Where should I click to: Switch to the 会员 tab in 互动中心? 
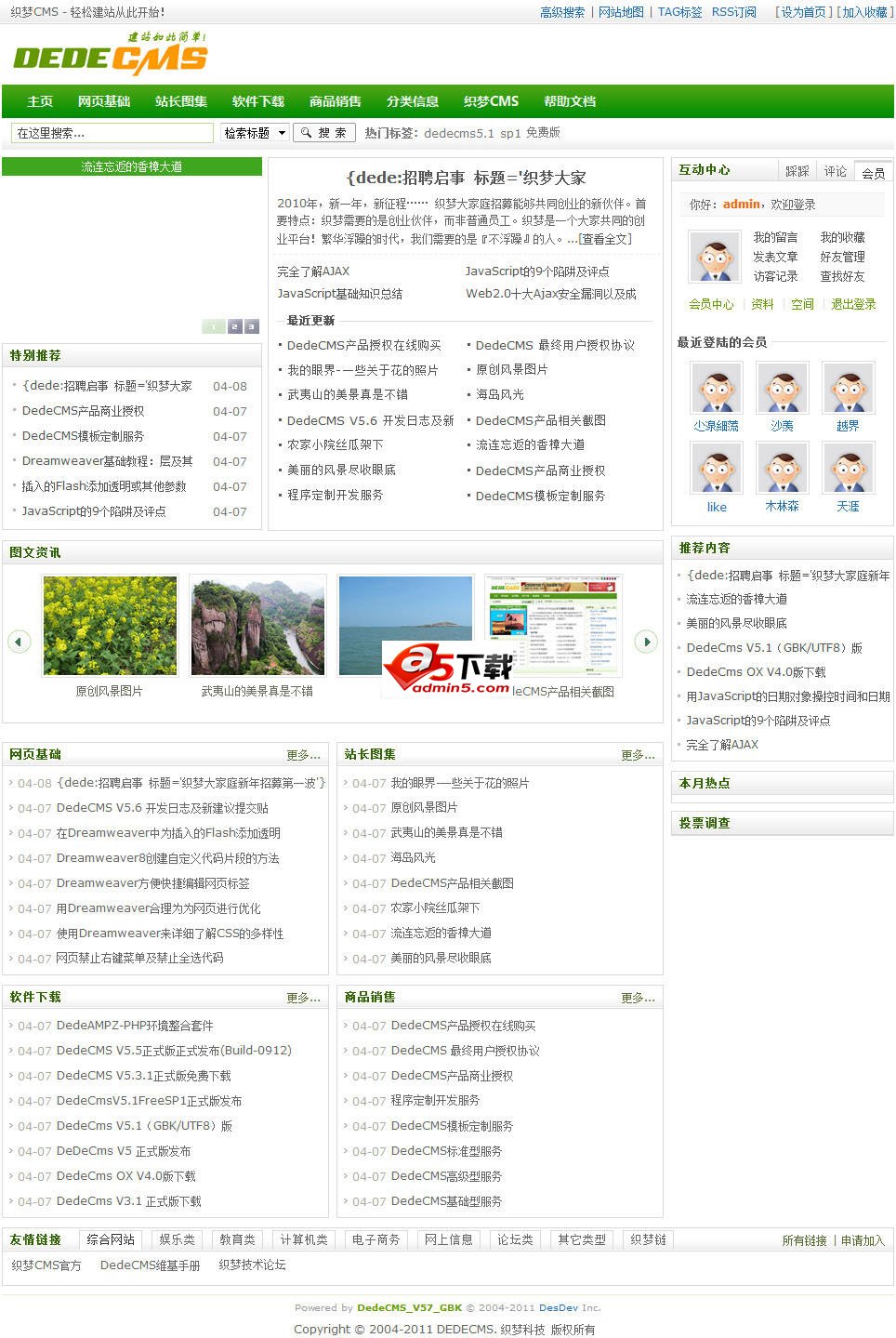click(873, 172)
